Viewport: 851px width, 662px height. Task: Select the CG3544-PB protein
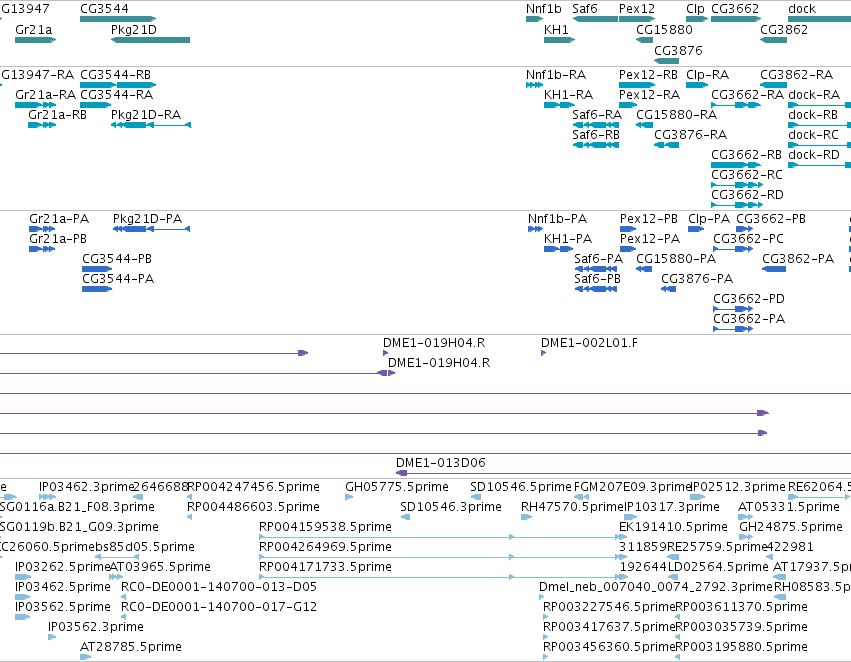[x=97, y=269]
